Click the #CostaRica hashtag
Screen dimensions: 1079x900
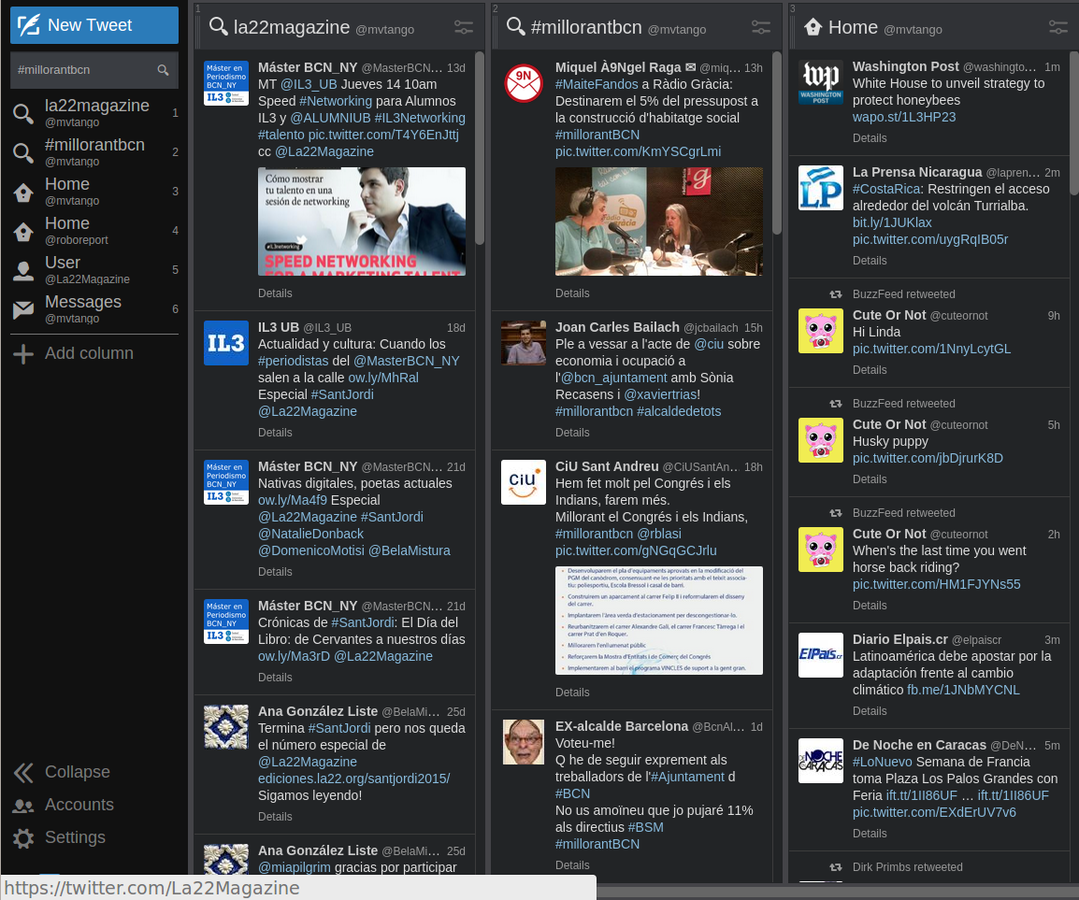click(886, 189)
